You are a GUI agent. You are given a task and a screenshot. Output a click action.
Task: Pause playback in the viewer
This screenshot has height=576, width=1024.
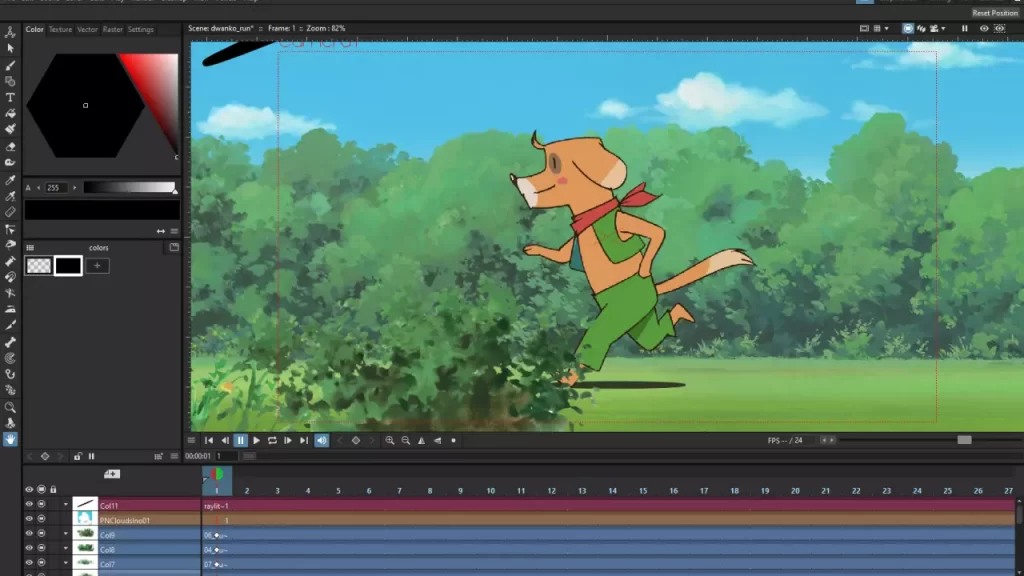(x=240, y=441)
